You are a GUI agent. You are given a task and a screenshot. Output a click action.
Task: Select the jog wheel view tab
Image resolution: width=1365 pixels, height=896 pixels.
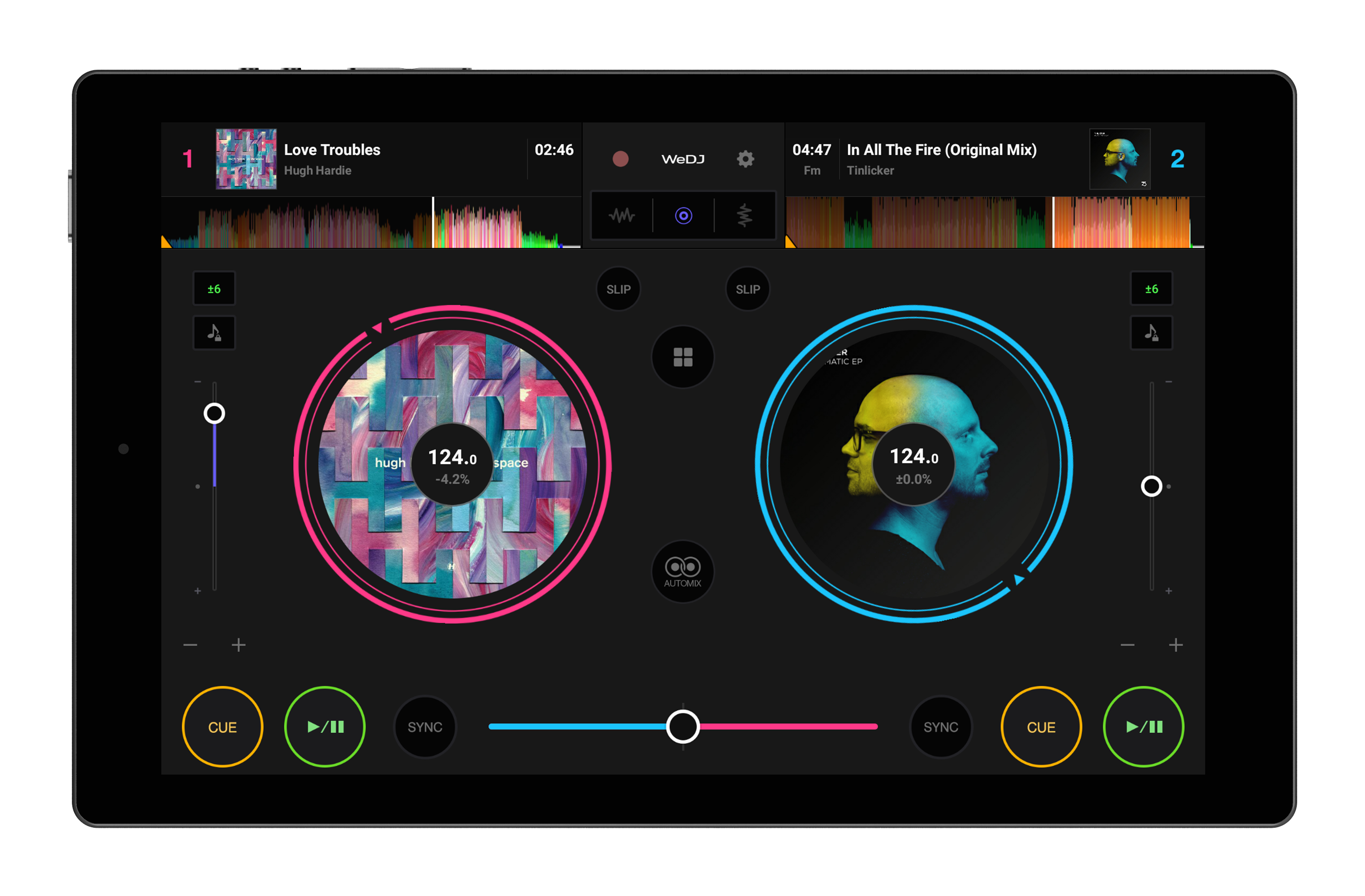click(683, 216)
